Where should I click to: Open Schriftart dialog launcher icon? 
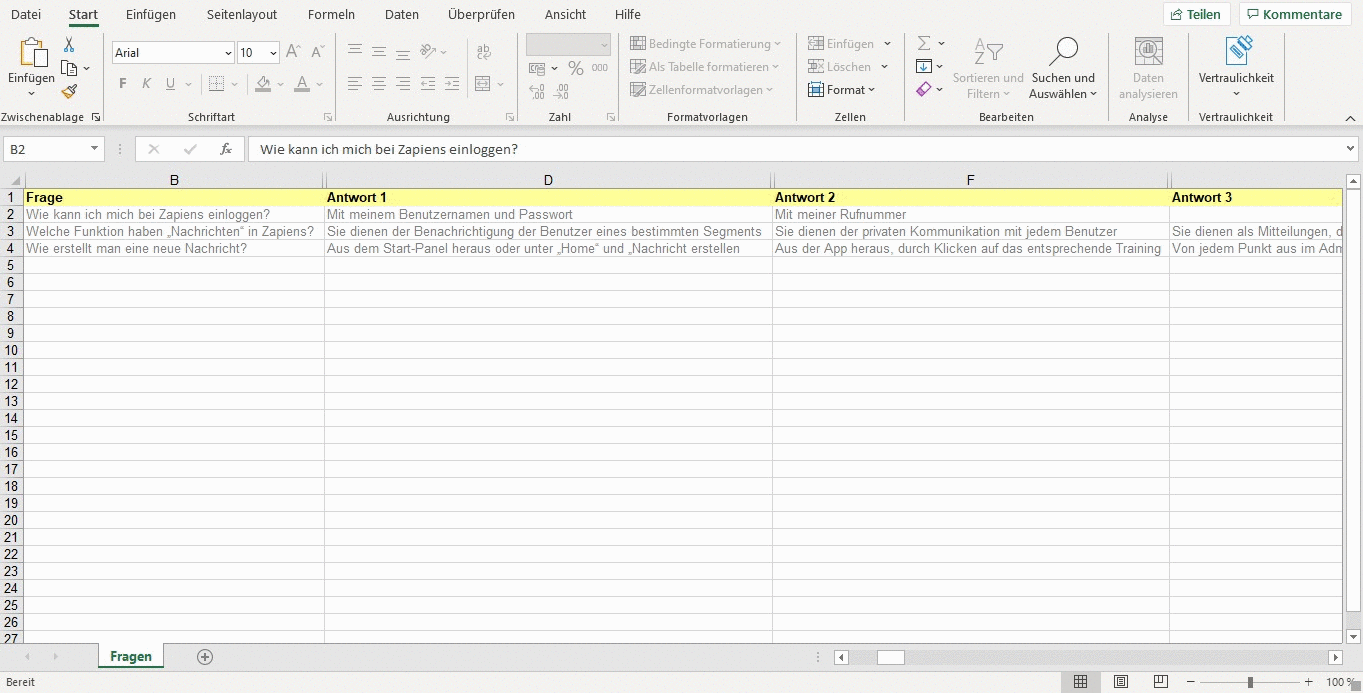click(328, 118)
